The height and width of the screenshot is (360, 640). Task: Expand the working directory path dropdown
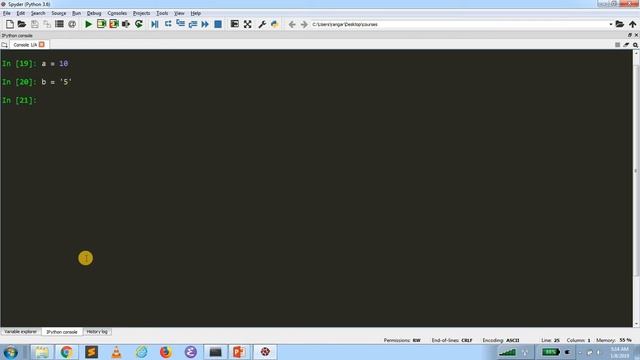coord(611,24)
